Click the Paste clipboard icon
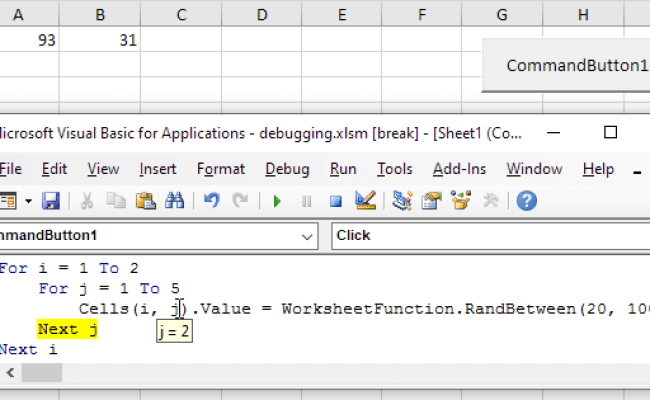The width and height of the screenshot is (650, 400). 146,201
